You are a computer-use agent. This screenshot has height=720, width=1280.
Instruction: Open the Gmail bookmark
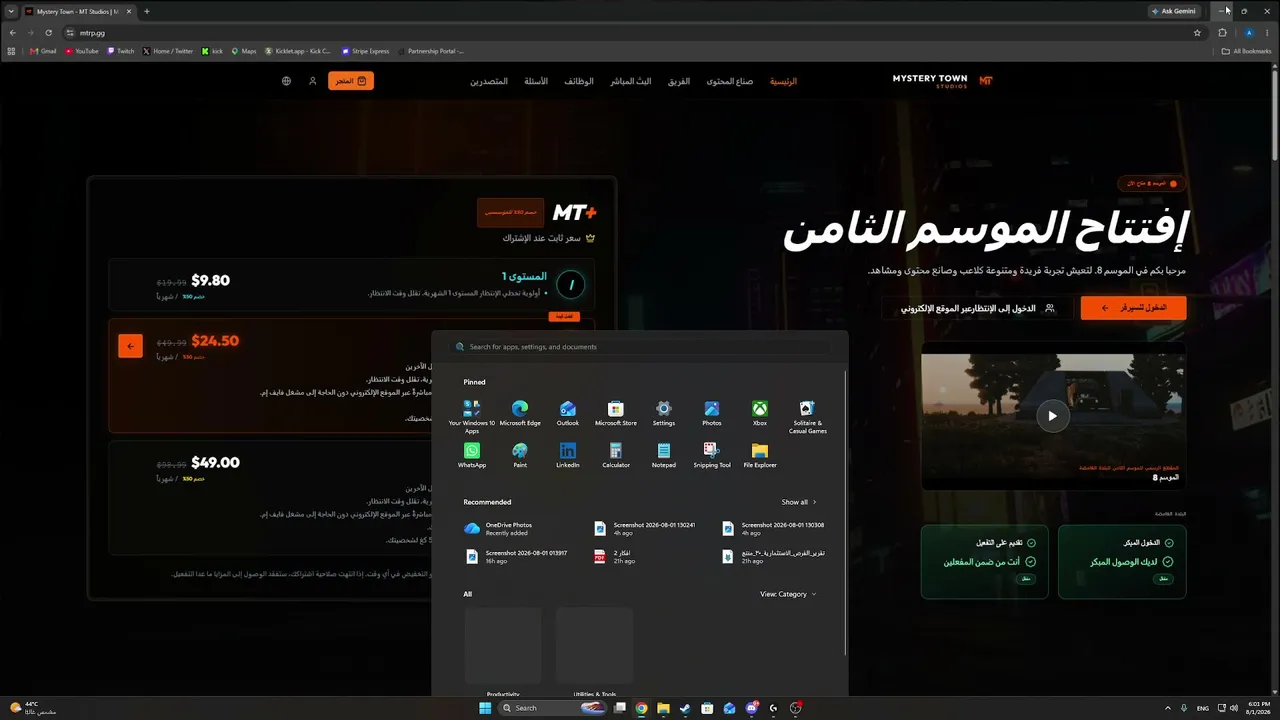pos(43,51)
